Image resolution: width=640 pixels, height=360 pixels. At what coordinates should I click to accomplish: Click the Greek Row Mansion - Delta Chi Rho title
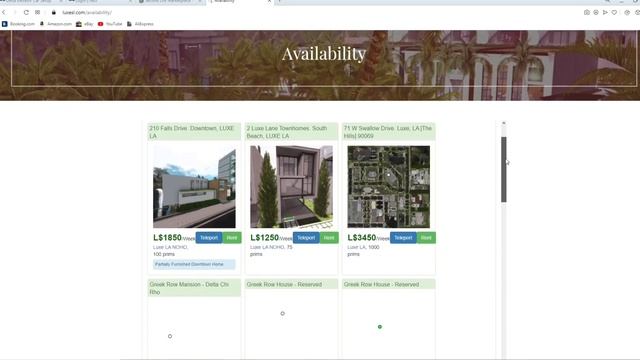[189, 288]
